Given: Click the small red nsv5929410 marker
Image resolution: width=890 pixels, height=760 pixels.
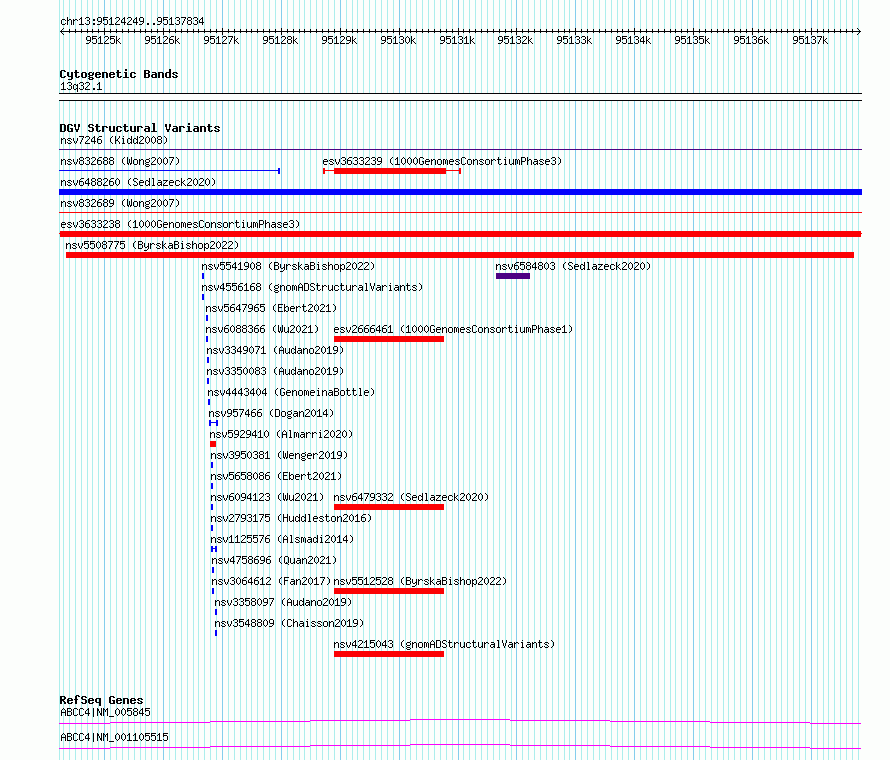Looking at the screenshot, I should (x=213, y=444).
